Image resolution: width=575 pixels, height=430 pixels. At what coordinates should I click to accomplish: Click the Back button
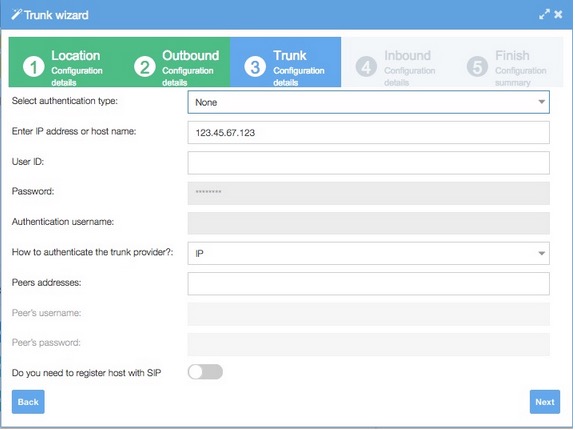point(28,402)
